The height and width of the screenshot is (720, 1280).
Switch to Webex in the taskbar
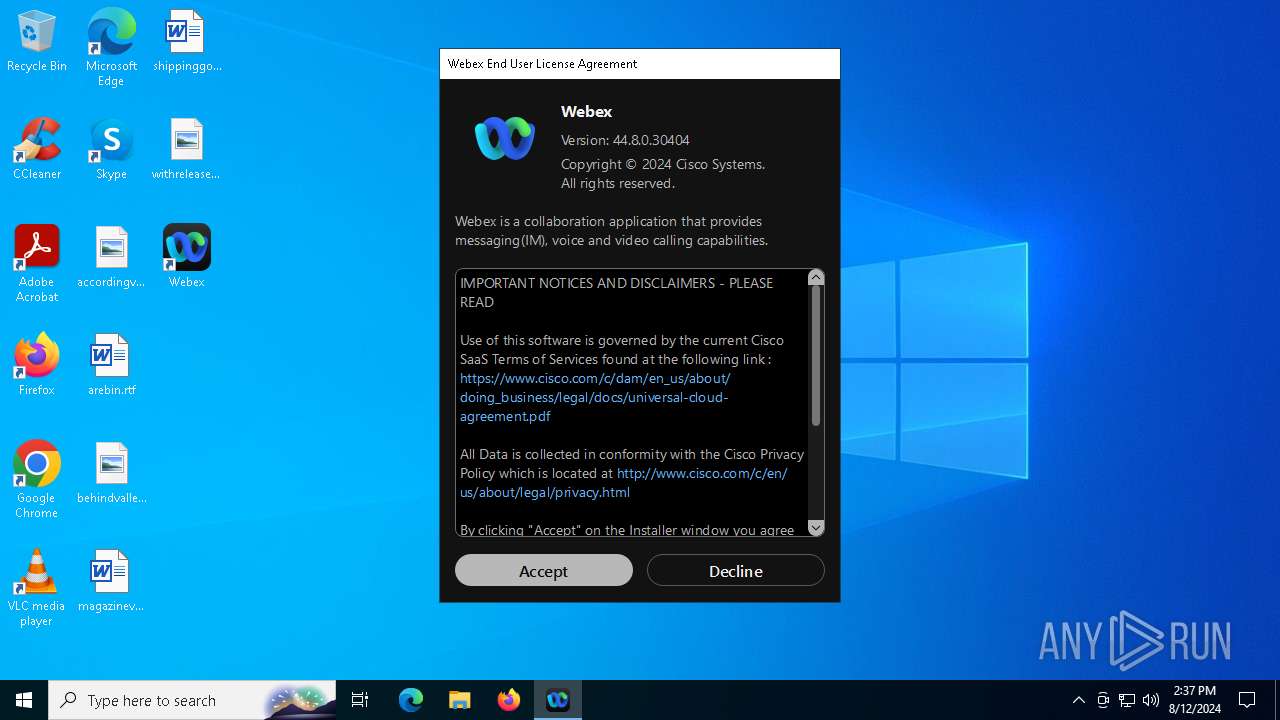pyautogui.click(x=557, y=700)
